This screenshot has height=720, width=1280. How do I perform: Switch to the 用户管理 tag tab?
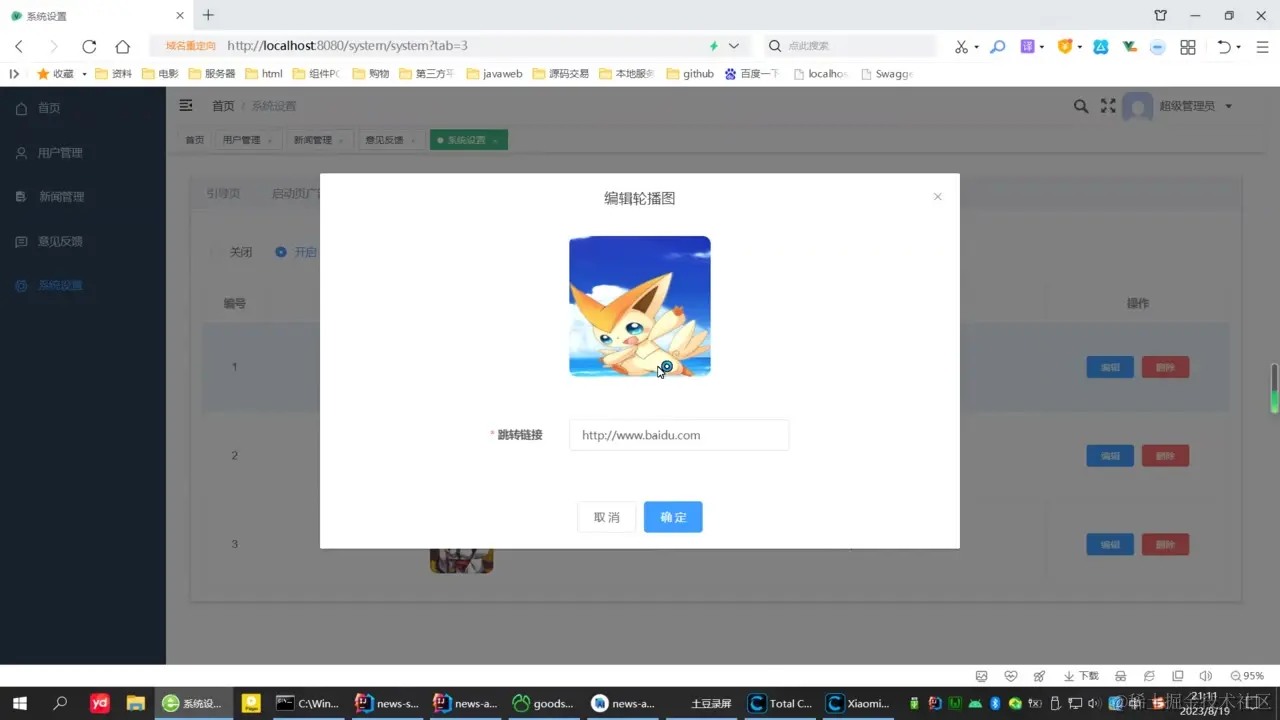[248, 140]
